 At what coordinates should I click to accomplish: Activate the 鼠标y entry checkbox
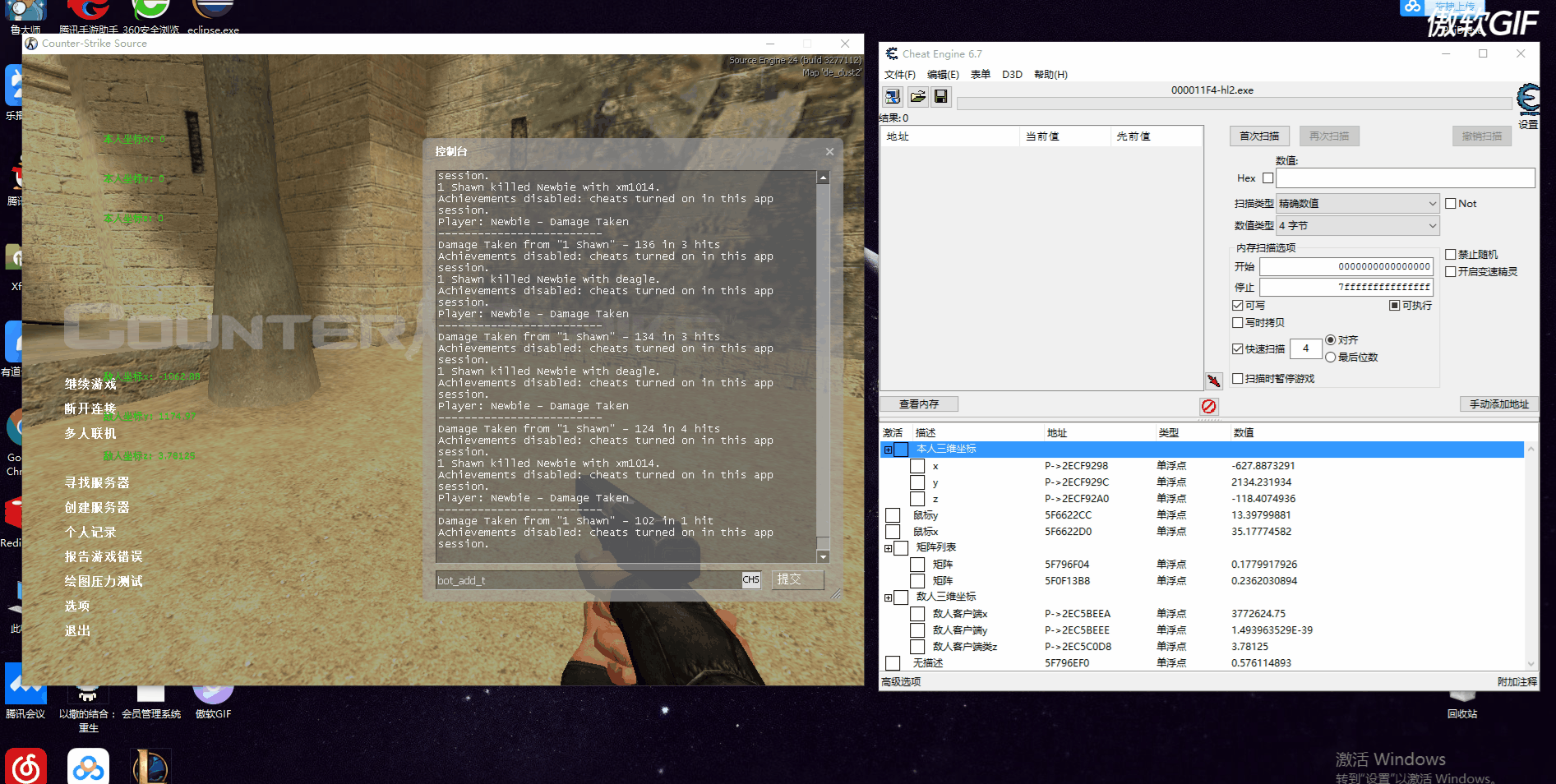click(x=893, y=515)
